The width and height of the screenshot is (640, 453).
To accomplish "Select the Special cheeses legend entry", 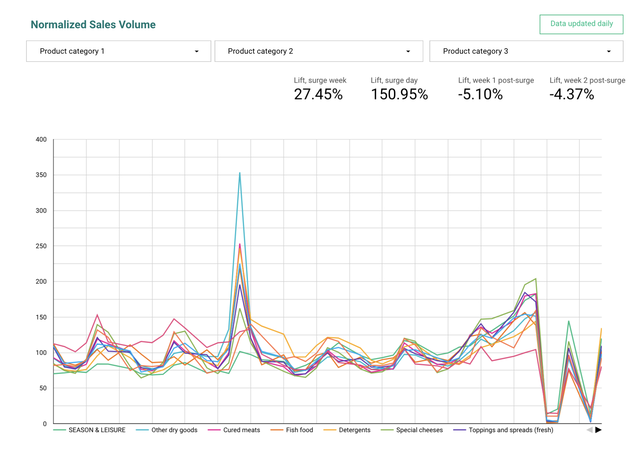I will click(x=412, y=430).
